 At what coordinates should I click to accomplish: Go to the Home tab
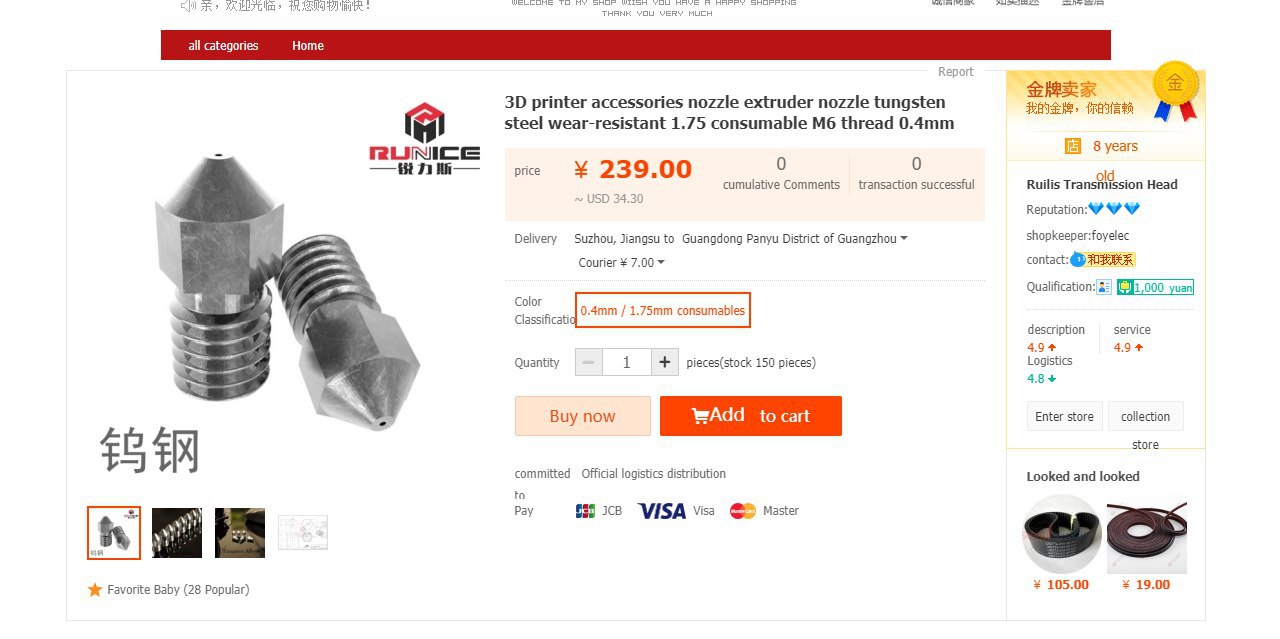coord(308,46)
